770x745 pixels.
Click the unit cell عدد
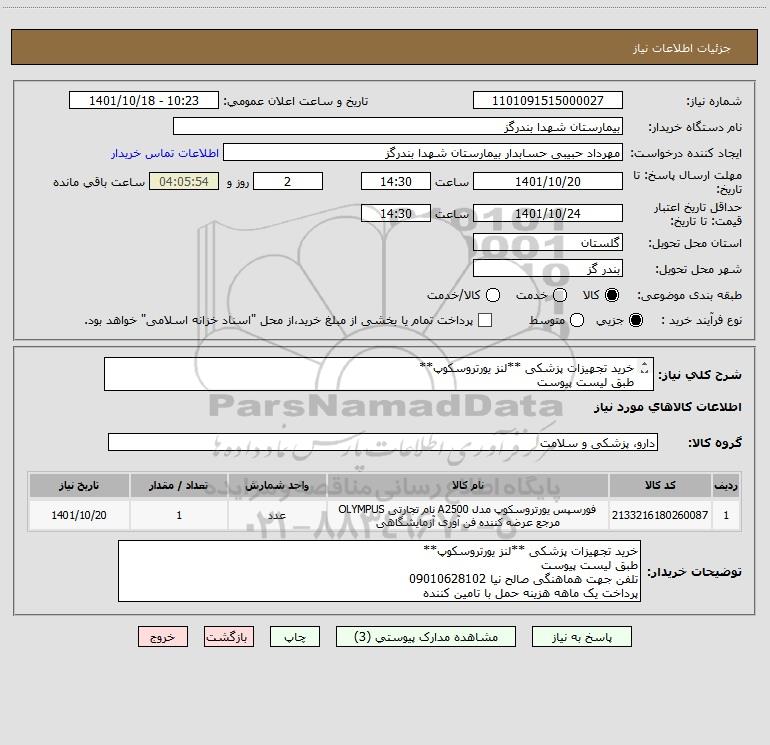coord(277,515)
